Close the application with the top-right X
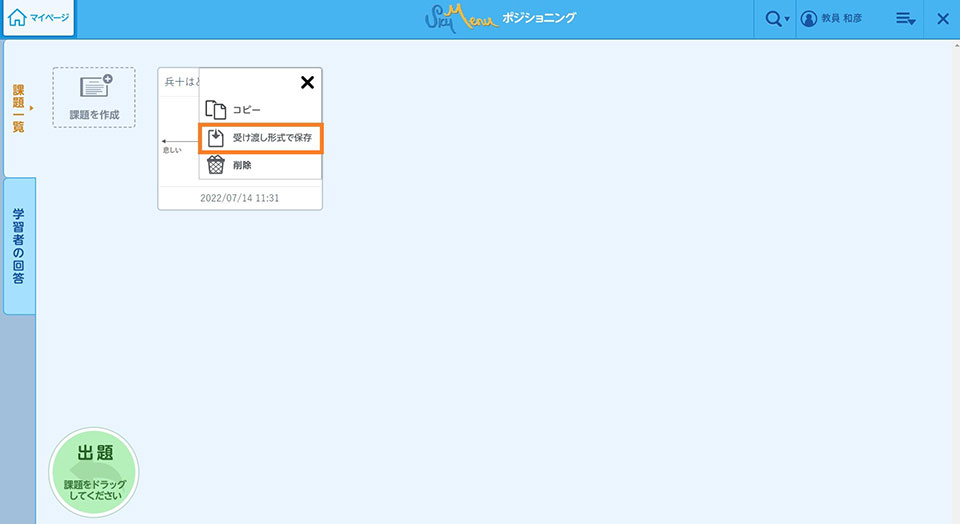 coord(942,19)
